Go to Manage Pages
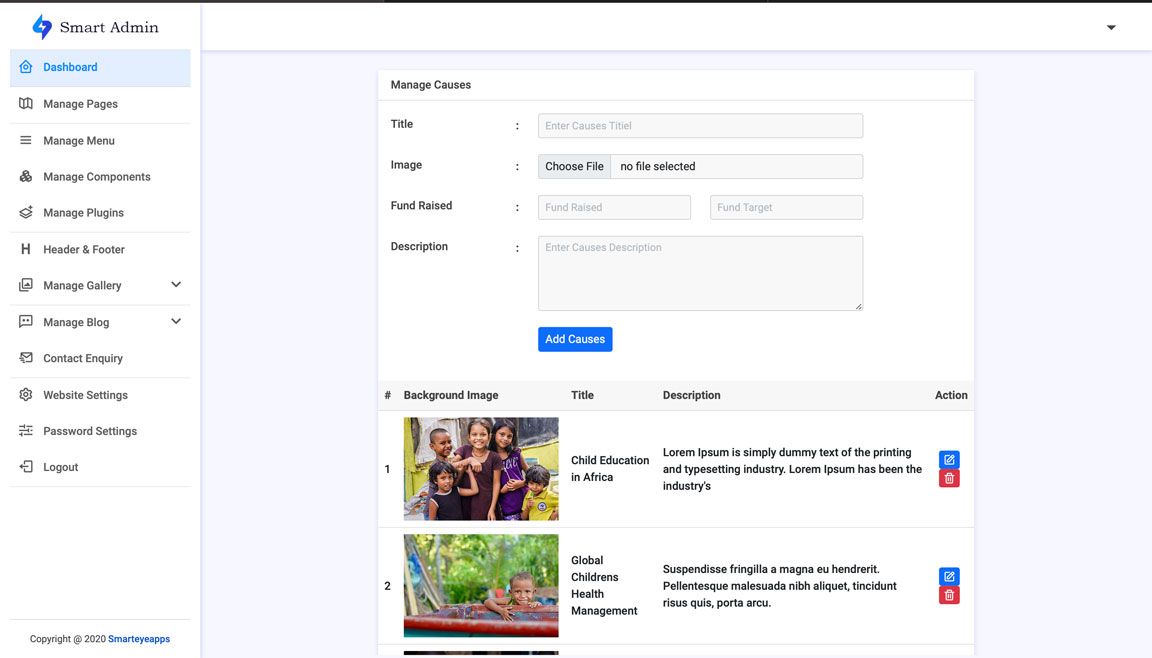Screen dimensions: 1152x658 [x=100, y=104]
